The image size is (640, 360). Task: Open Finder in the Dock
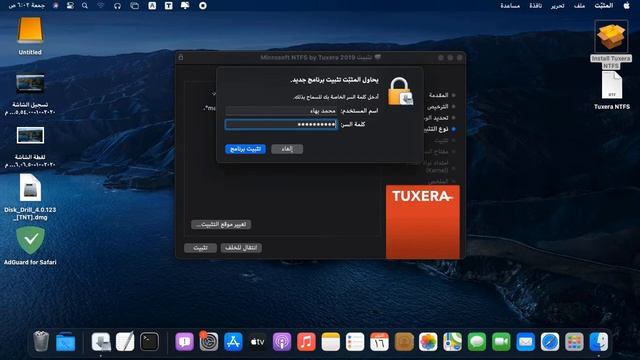click(599, 342)
